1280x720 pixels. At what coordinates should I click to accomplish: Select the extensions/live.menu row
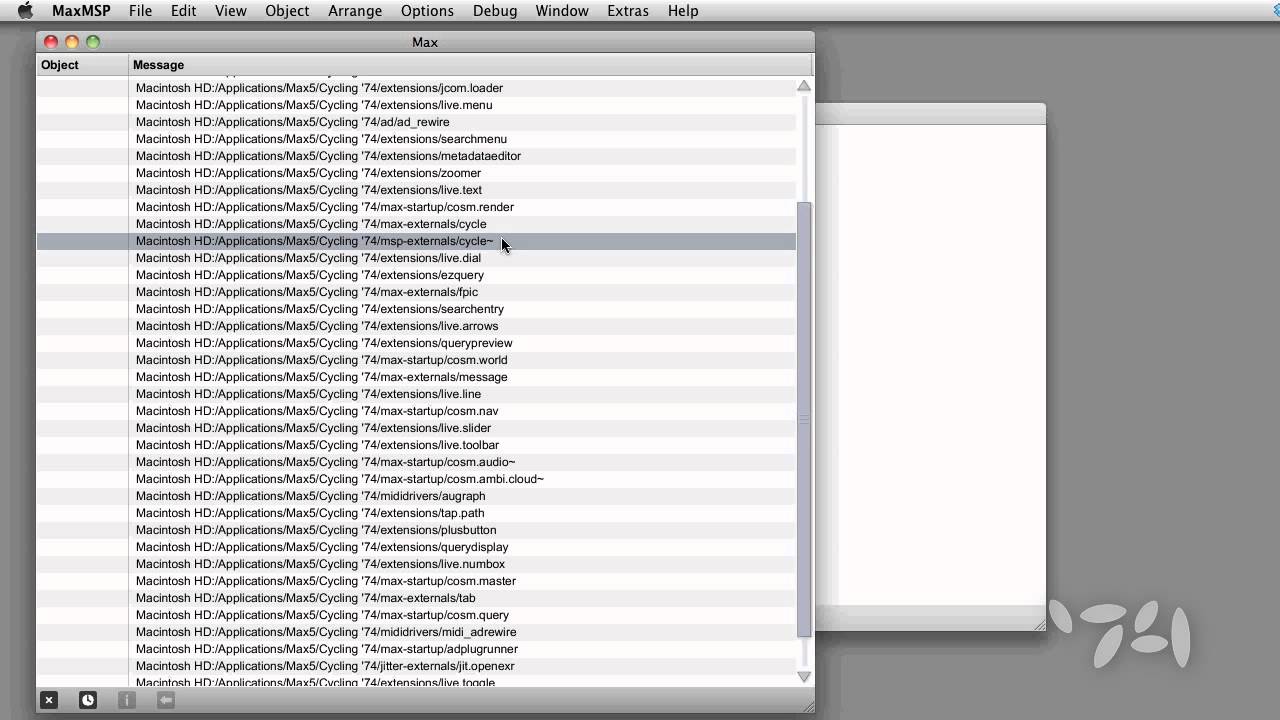tap(416, 105)
